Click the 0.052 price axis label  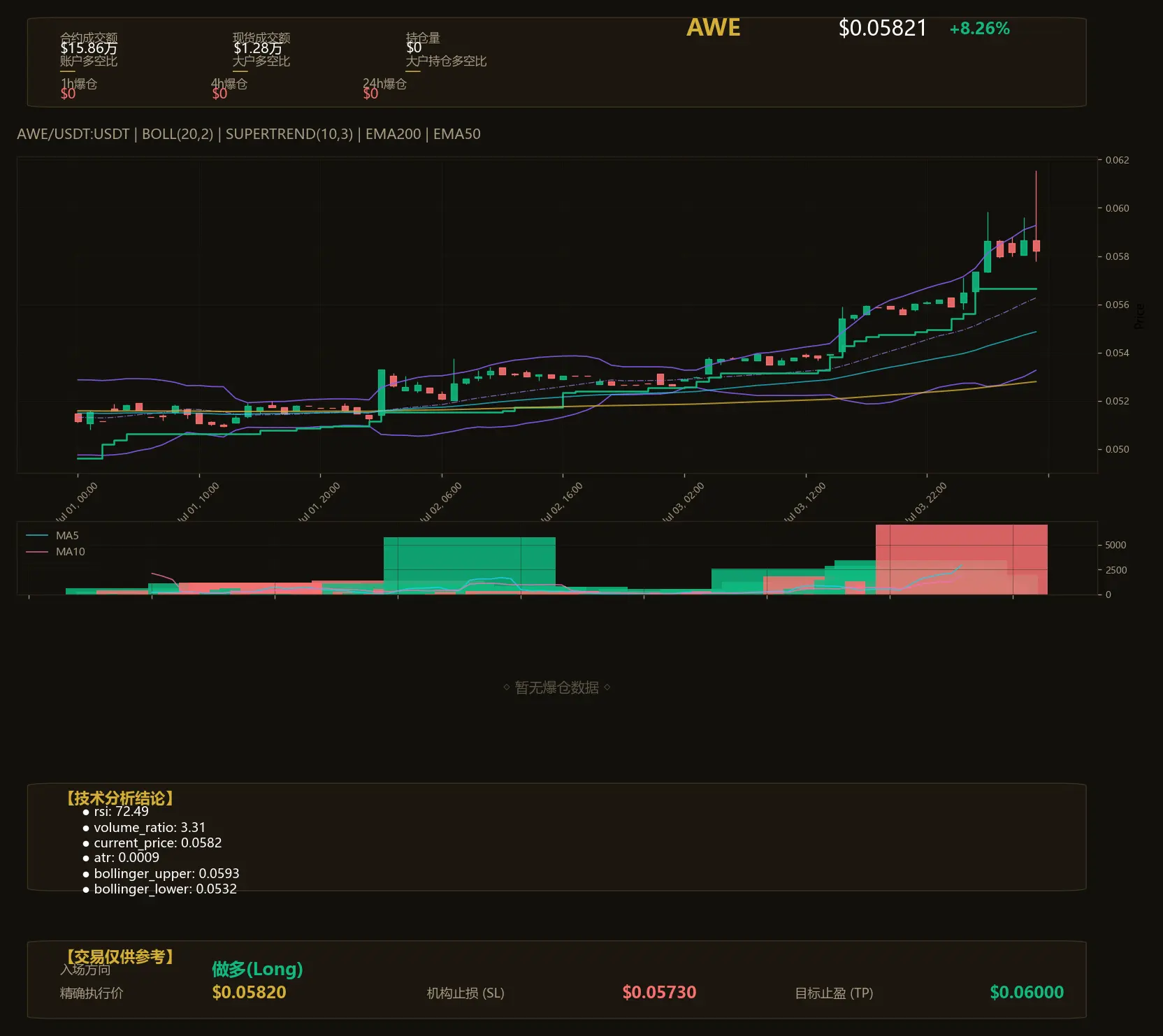tap(1117, 401)
